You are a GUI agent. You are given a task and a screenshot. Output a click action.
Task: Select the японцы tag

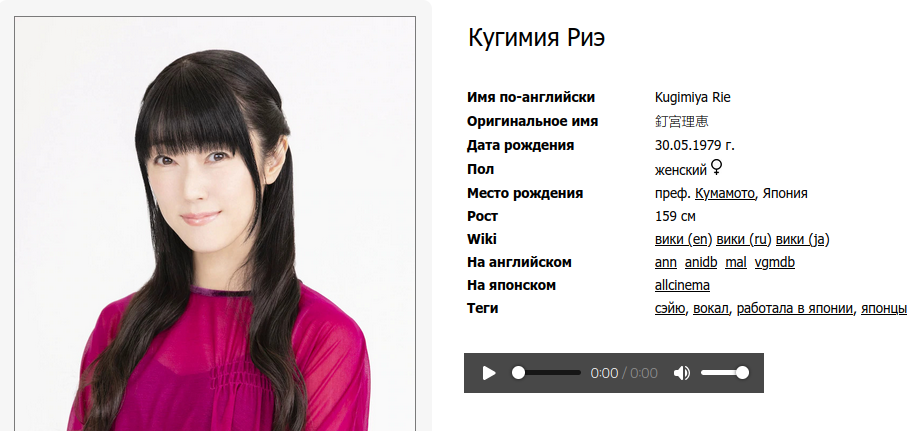tap(883, 308)
